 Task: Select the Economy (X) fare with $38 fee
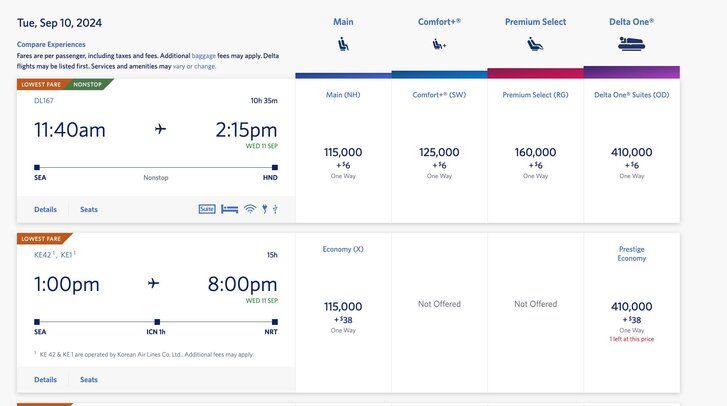343,312
